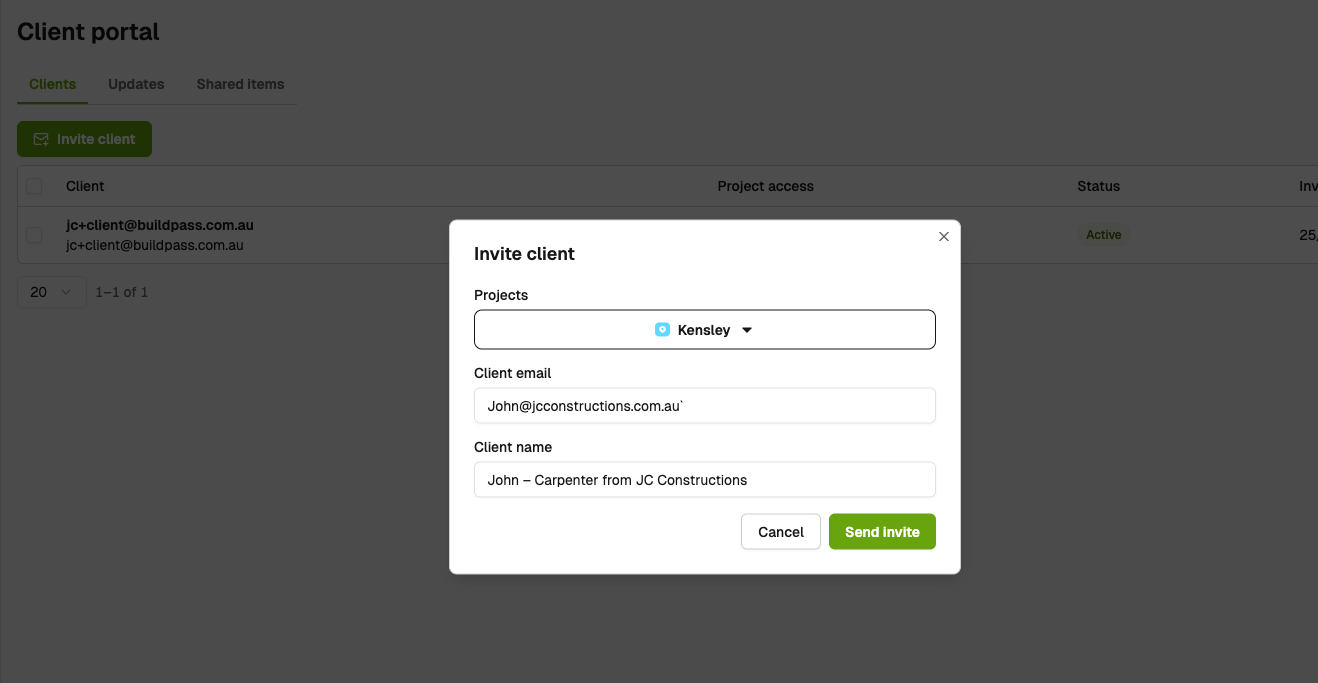Click bold jc+client@buildpass.com.au client name
The image size is (1318, 683).
(160, 225)
